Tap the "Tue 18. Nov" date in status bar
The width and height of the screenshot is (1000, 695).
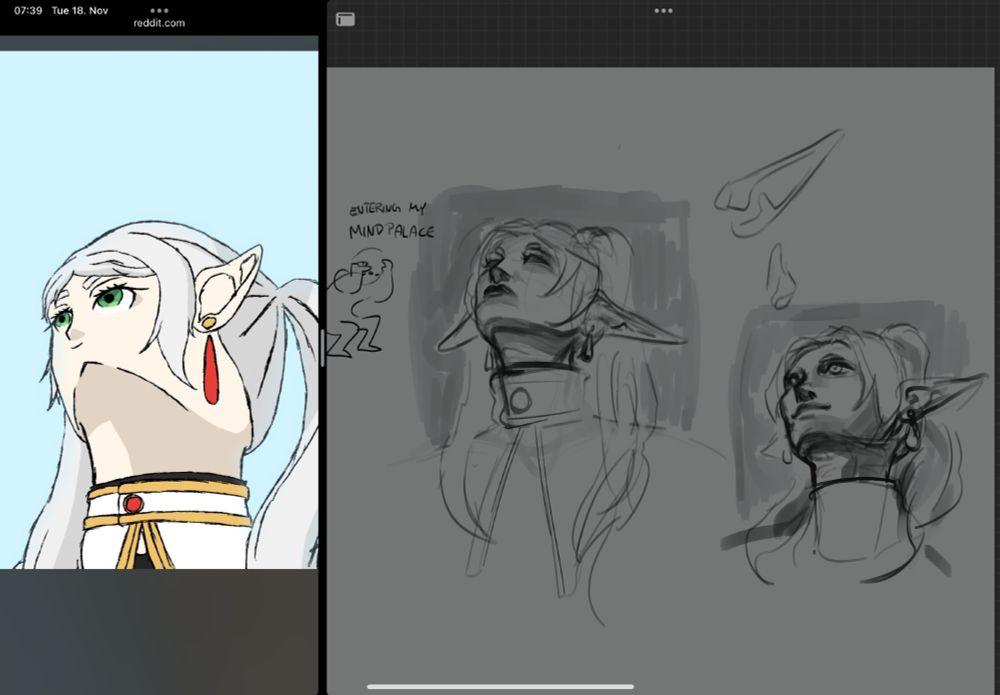coord(80,11)
